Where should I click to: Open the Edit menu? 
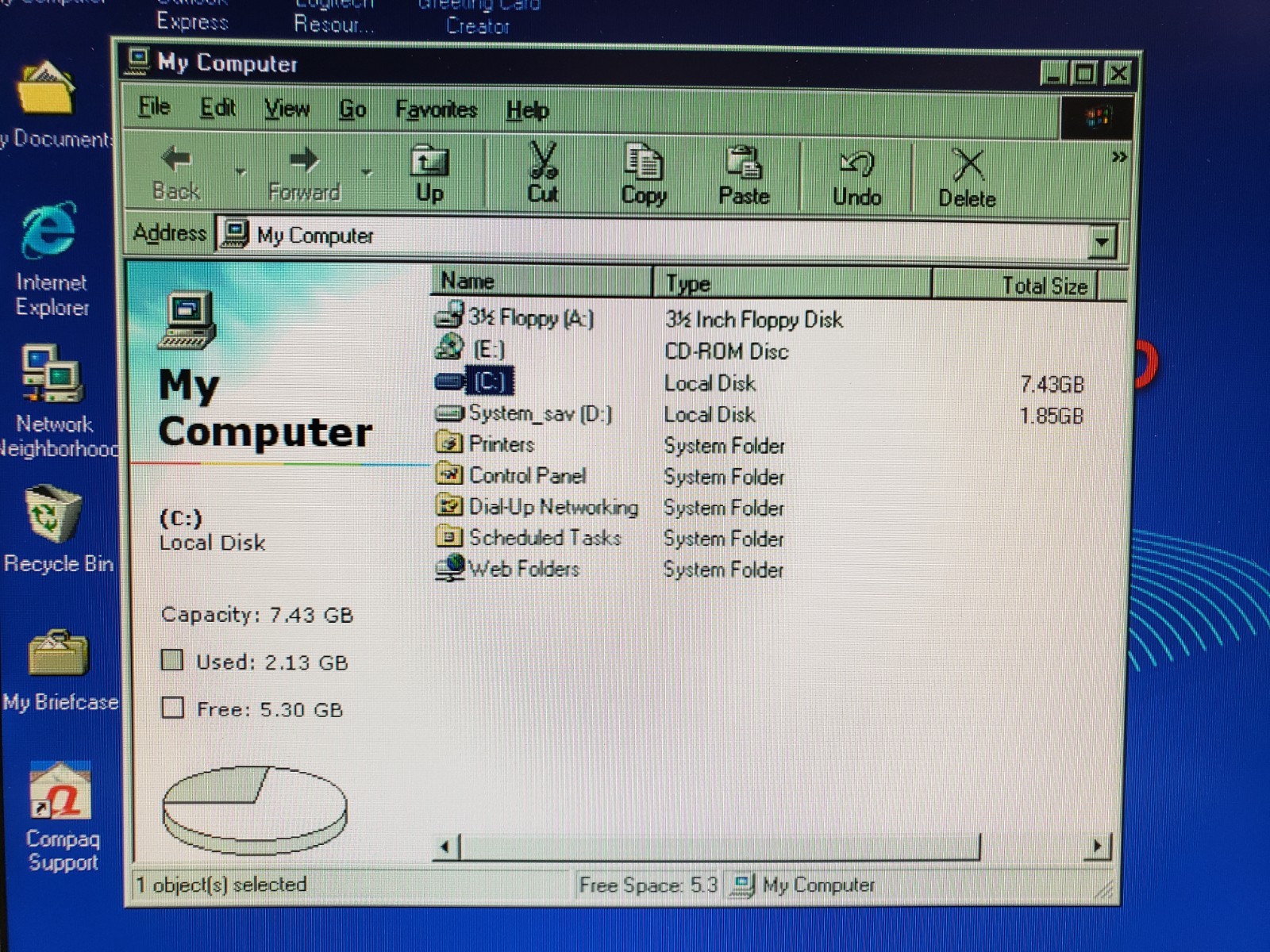coord(217,107)
